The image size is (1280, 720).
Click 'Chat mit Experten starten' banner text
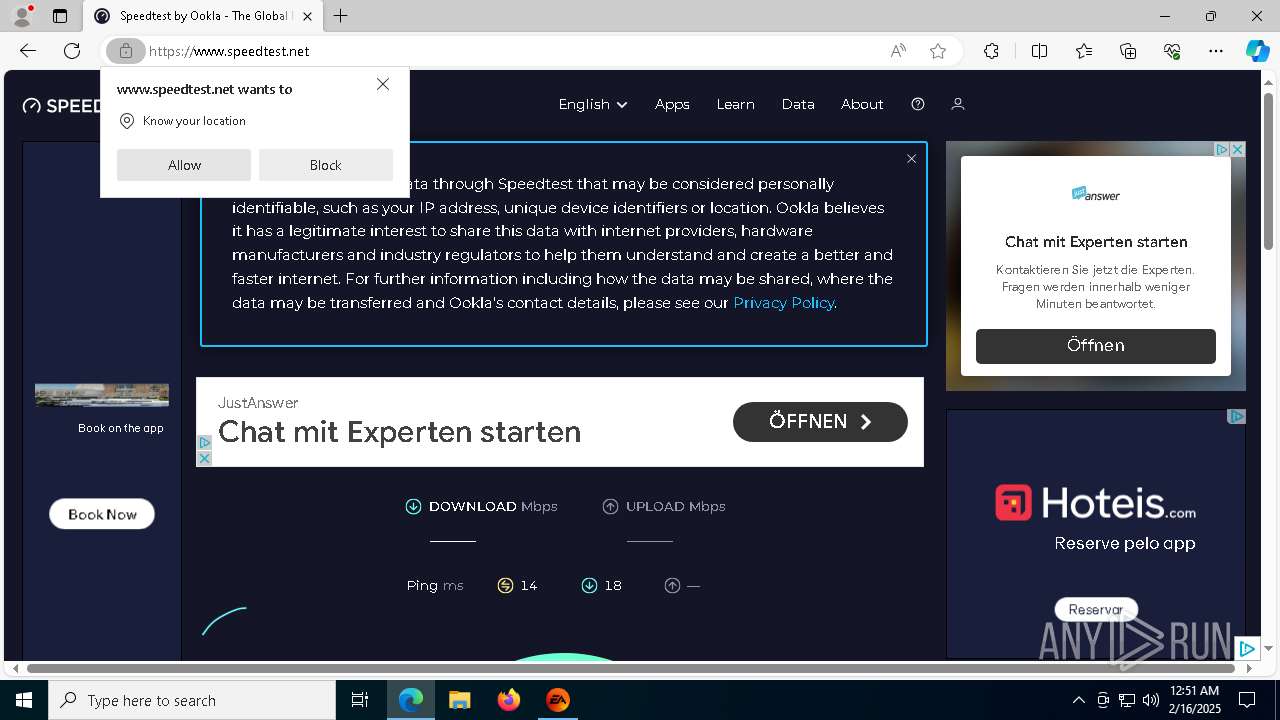coord(399,432)
